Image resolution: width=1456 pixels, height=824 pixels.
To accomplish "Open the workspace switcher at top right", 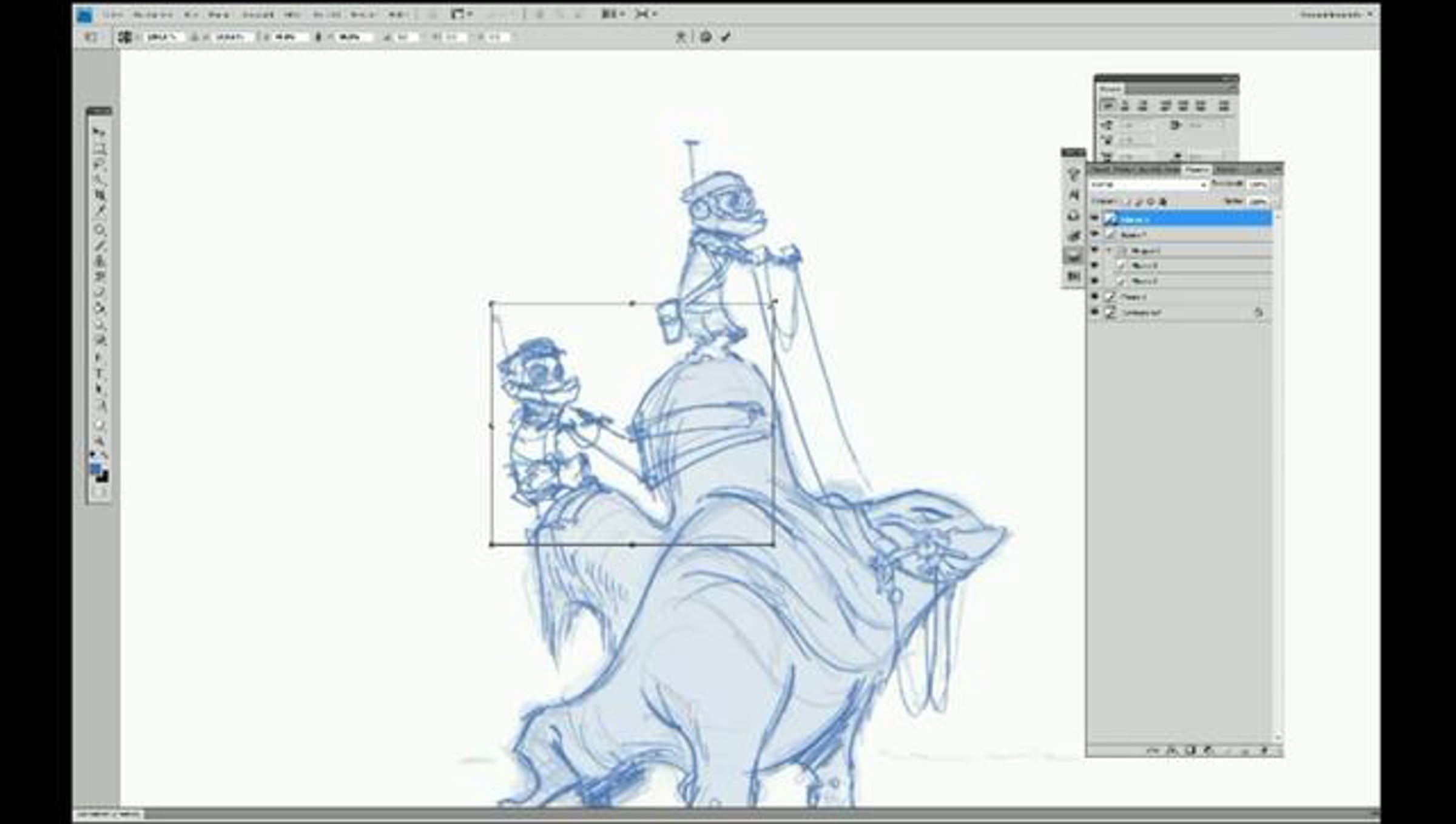I will (x=1336, y=14).
